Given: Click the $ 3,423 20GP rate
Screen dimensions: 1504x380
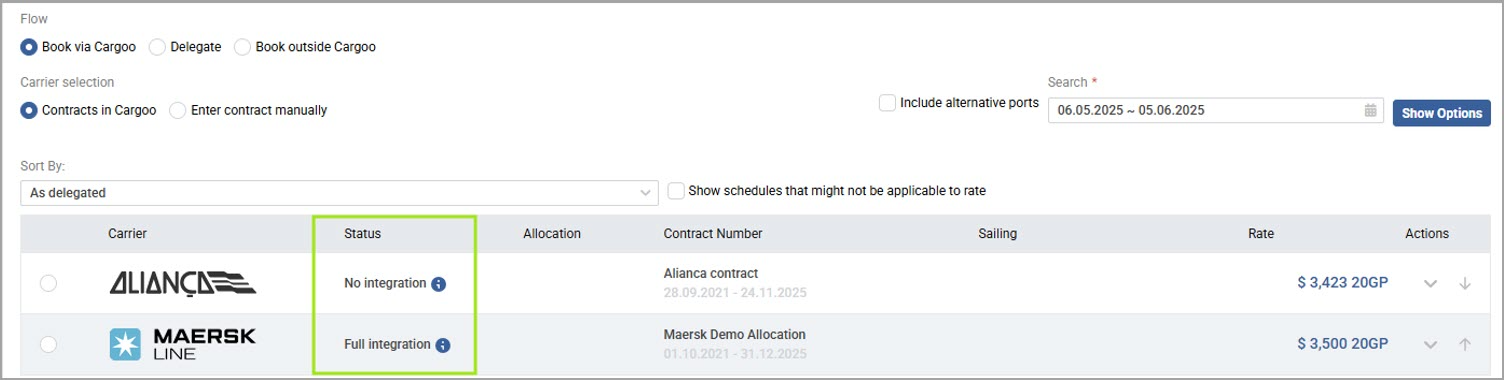Looking at the screenshot, I should tap(1342, 284).
